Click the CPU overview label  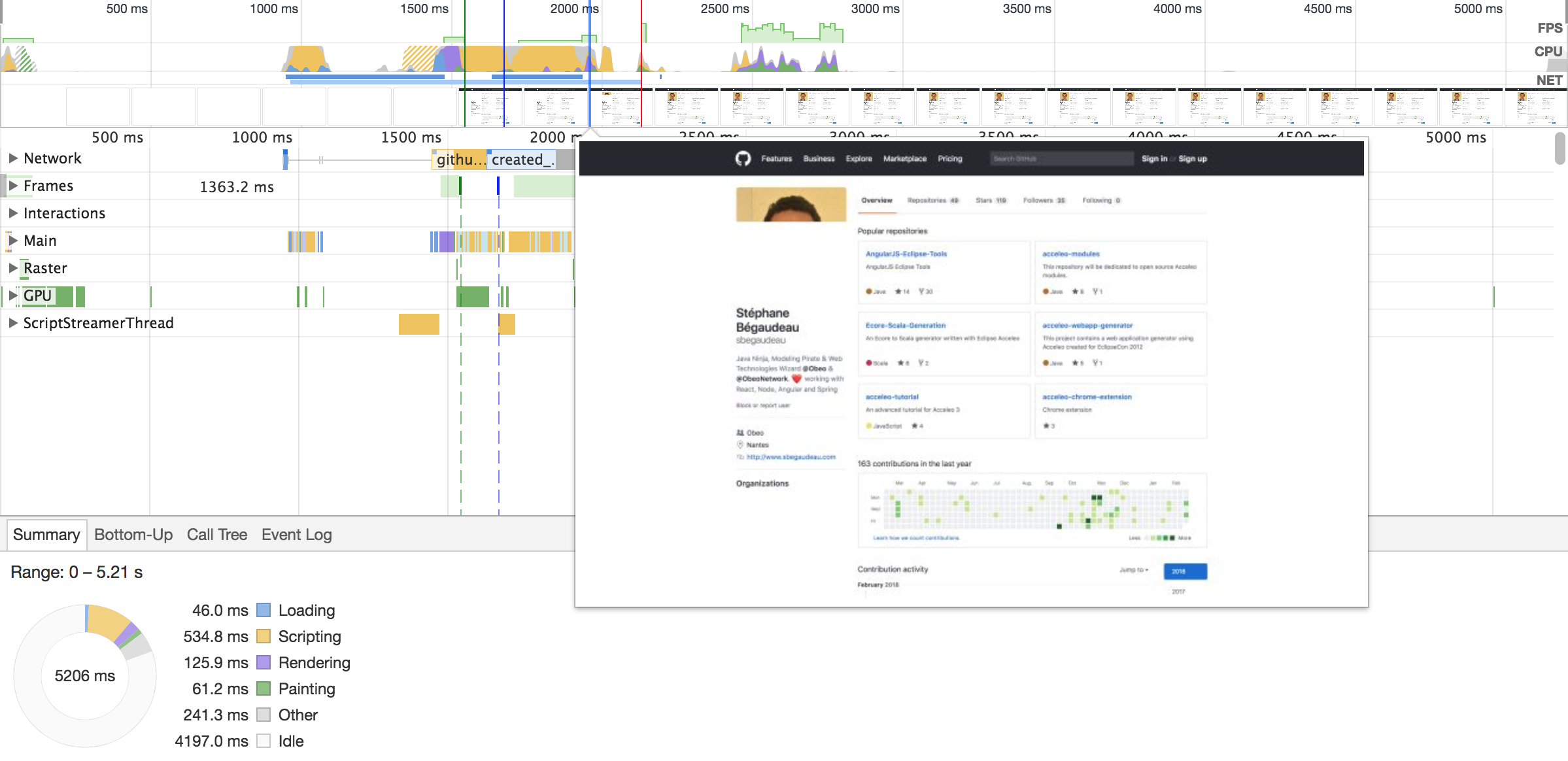tap(1548, 52)
